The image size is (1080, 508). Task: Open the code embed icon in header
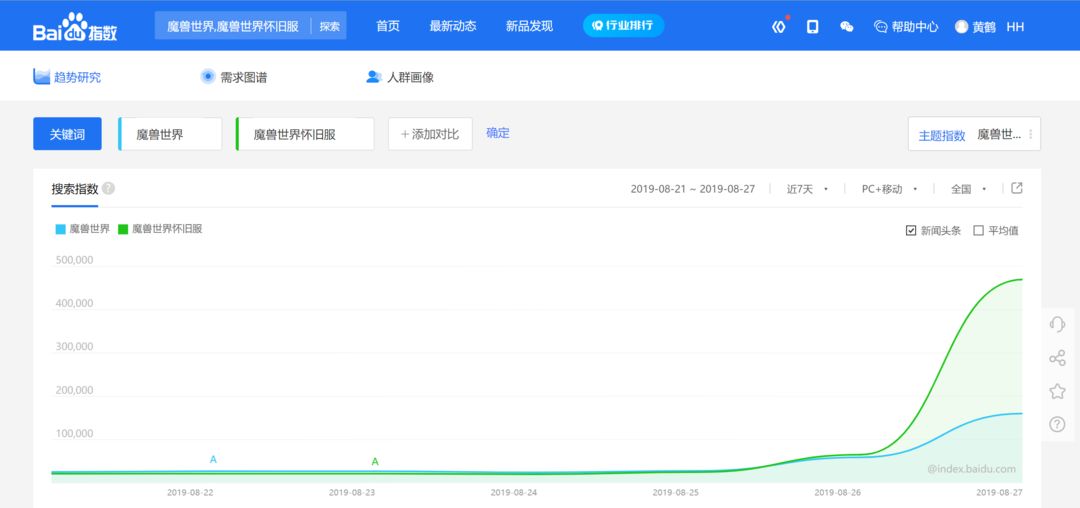click(x=778, y=27)
